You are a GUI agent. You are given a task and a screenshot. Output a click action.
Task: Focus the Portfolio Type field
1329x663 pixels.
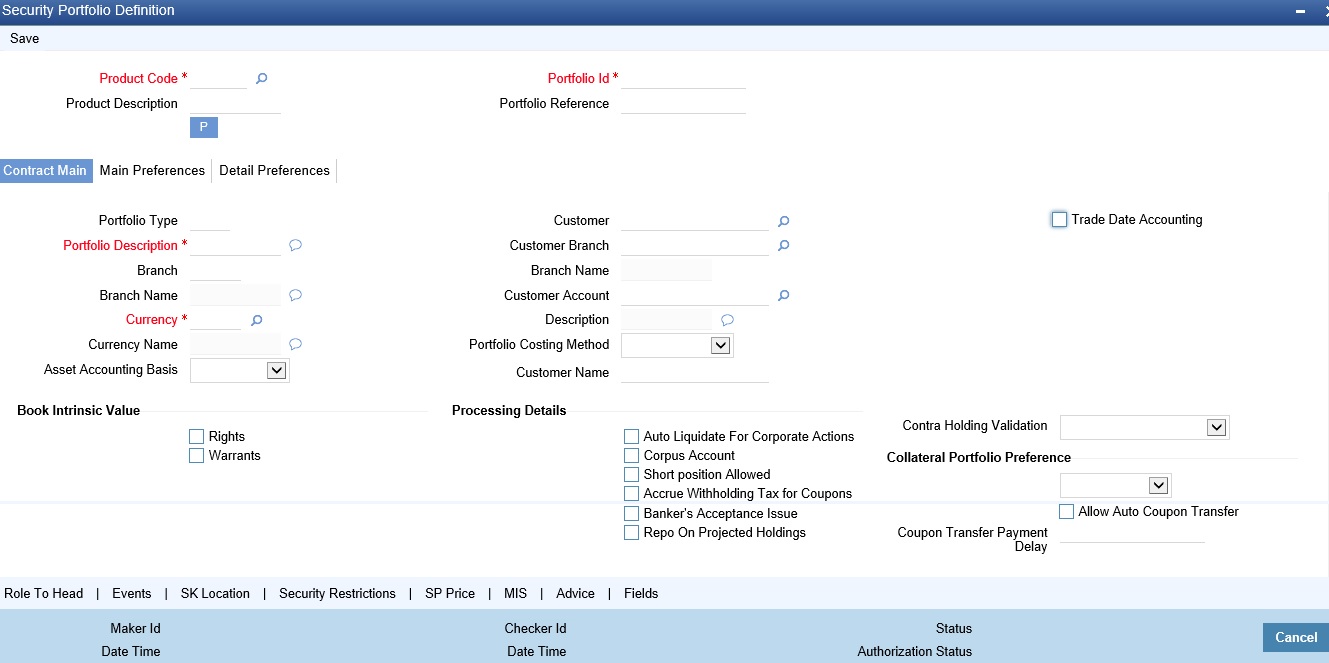point(209,221)
